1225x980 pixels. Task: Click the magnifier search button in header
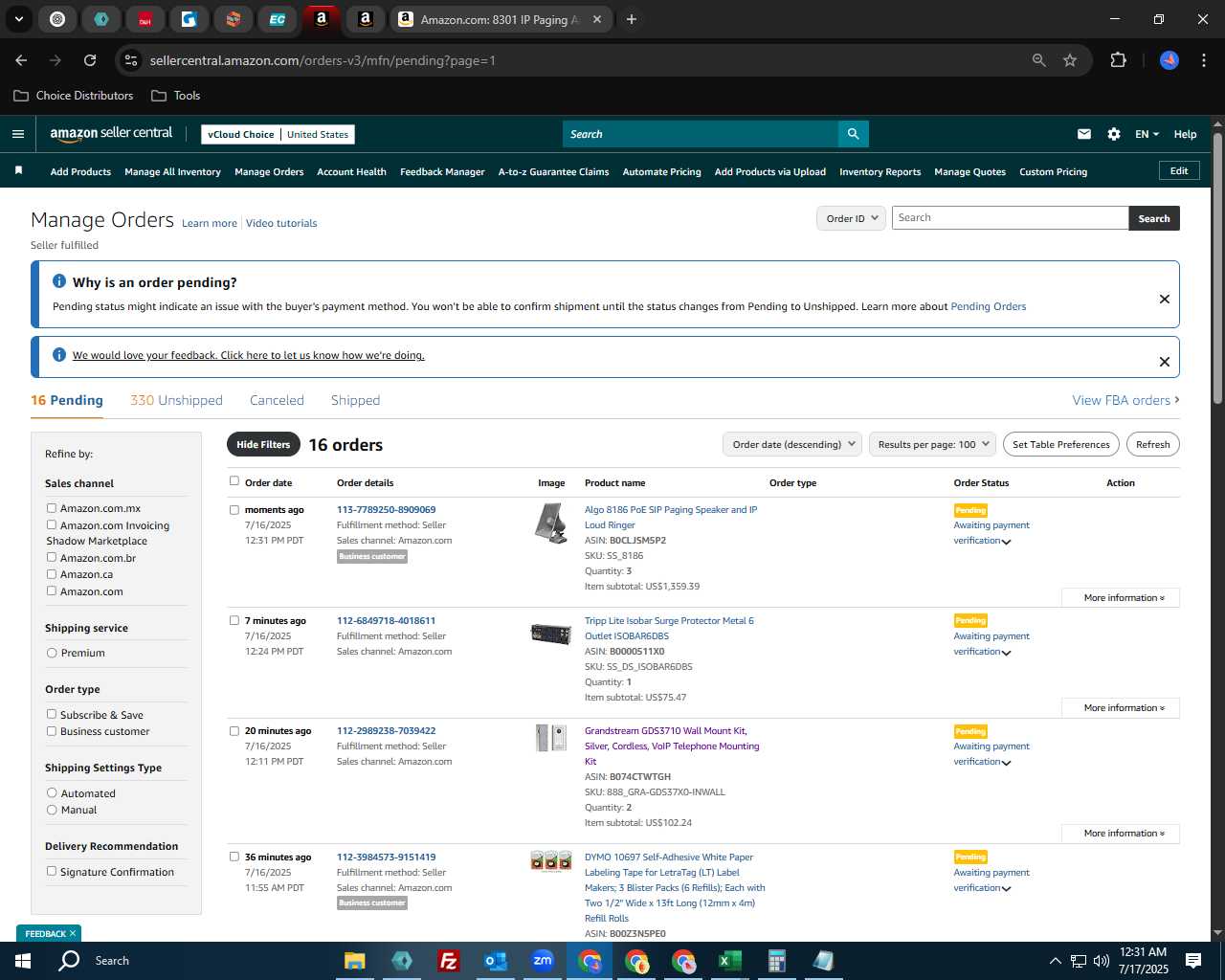coord(853,134)
